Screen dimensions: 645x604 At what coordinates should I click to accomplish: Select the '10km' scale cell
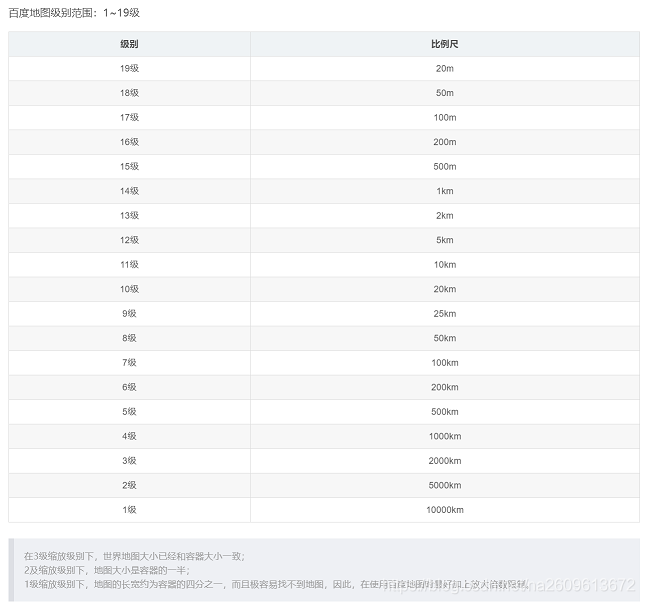click(445, 265)
